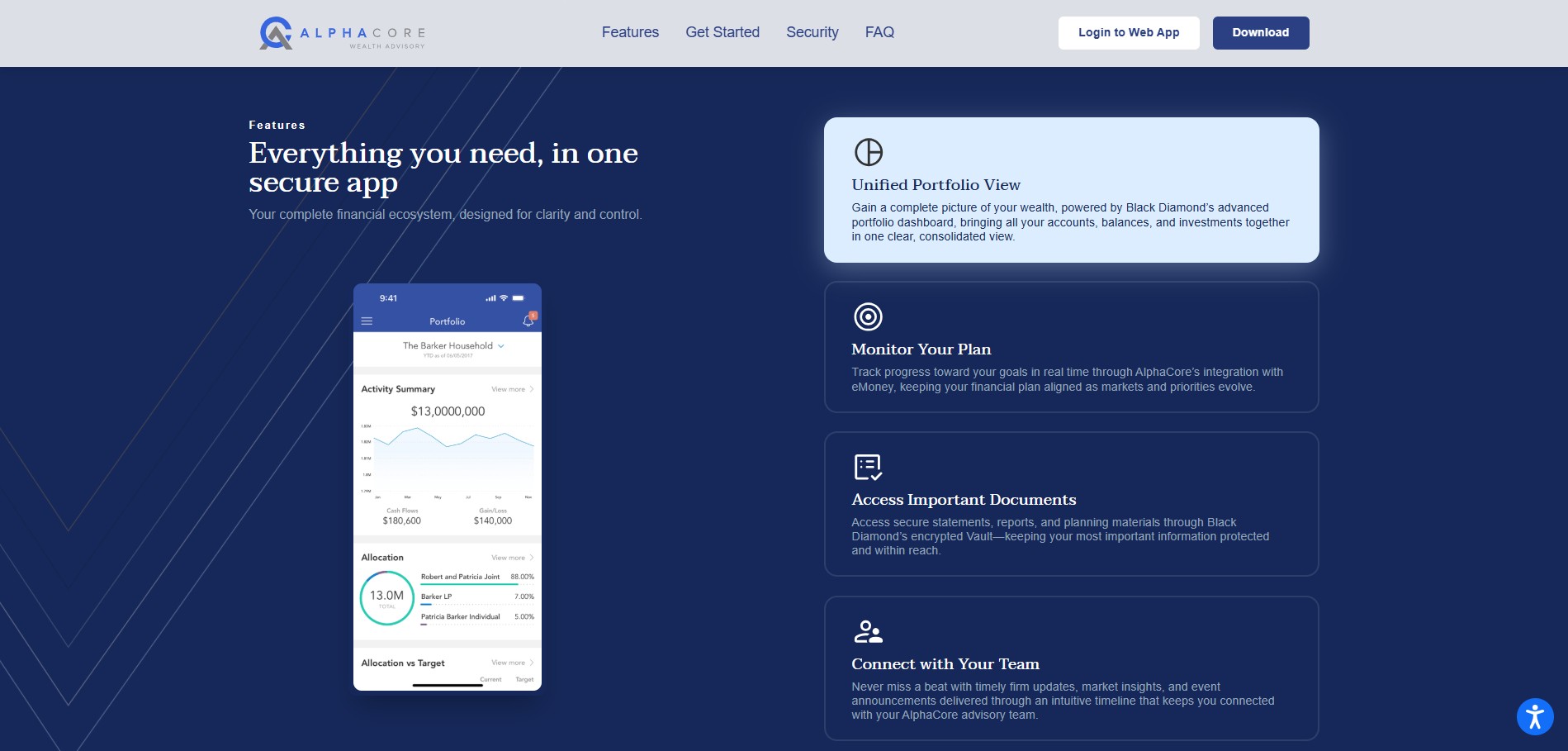Select FAQ in the top navigation

(879, 32)
